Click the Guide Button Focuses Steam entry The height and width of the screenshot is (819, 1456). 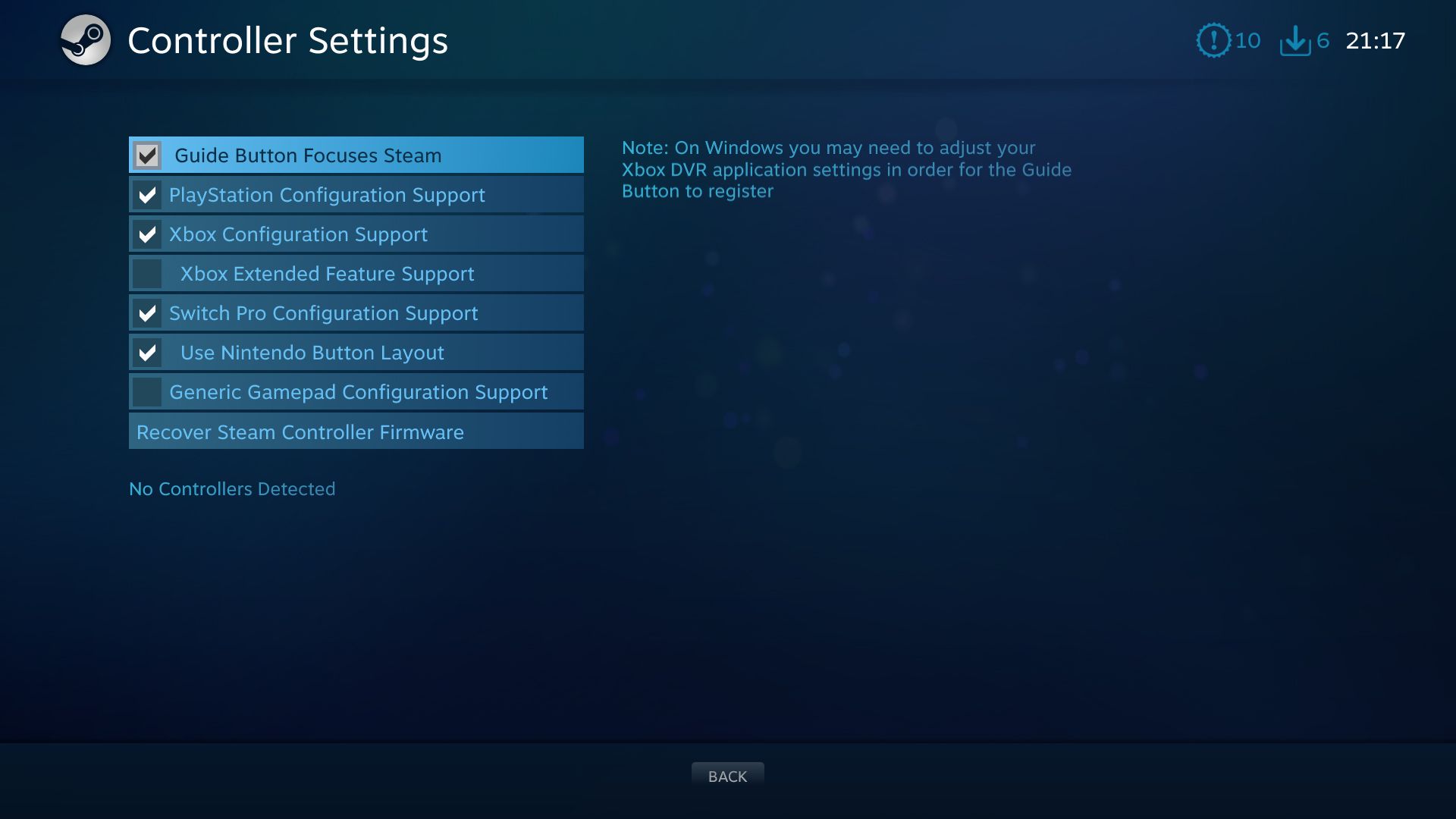point(356,154)
